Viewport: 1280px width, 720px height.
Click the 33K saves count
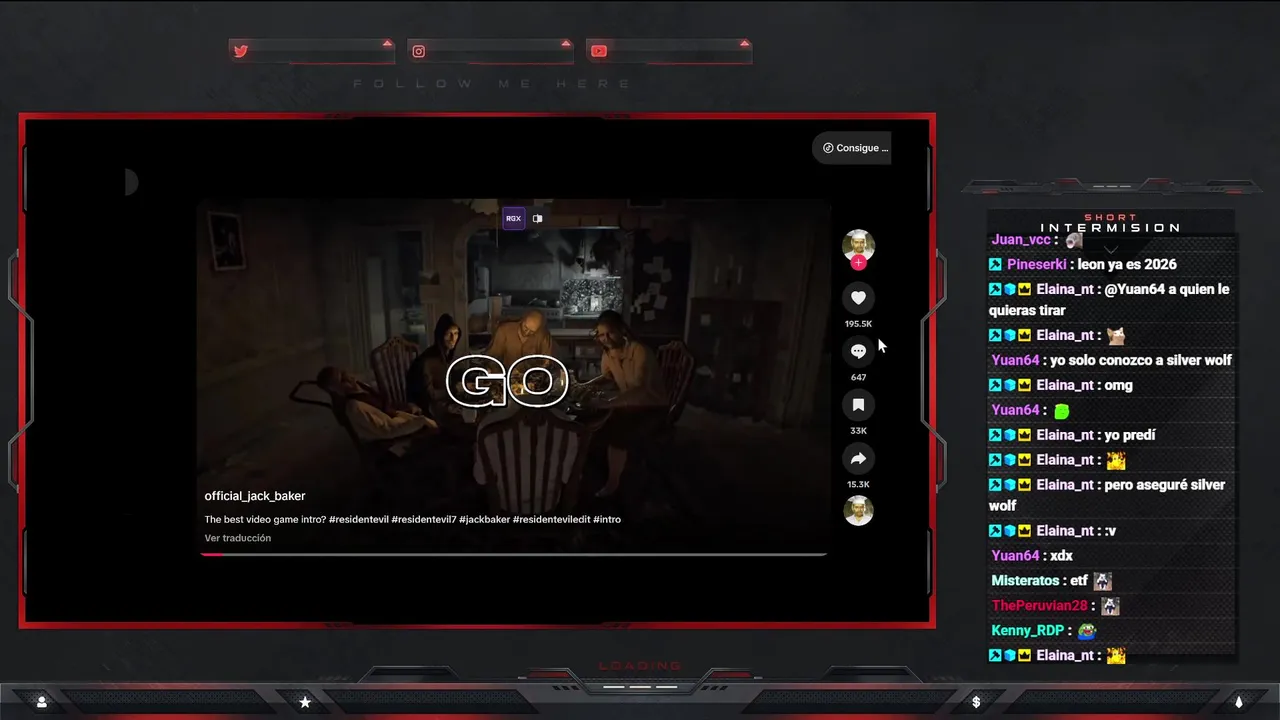coord(858,431)
